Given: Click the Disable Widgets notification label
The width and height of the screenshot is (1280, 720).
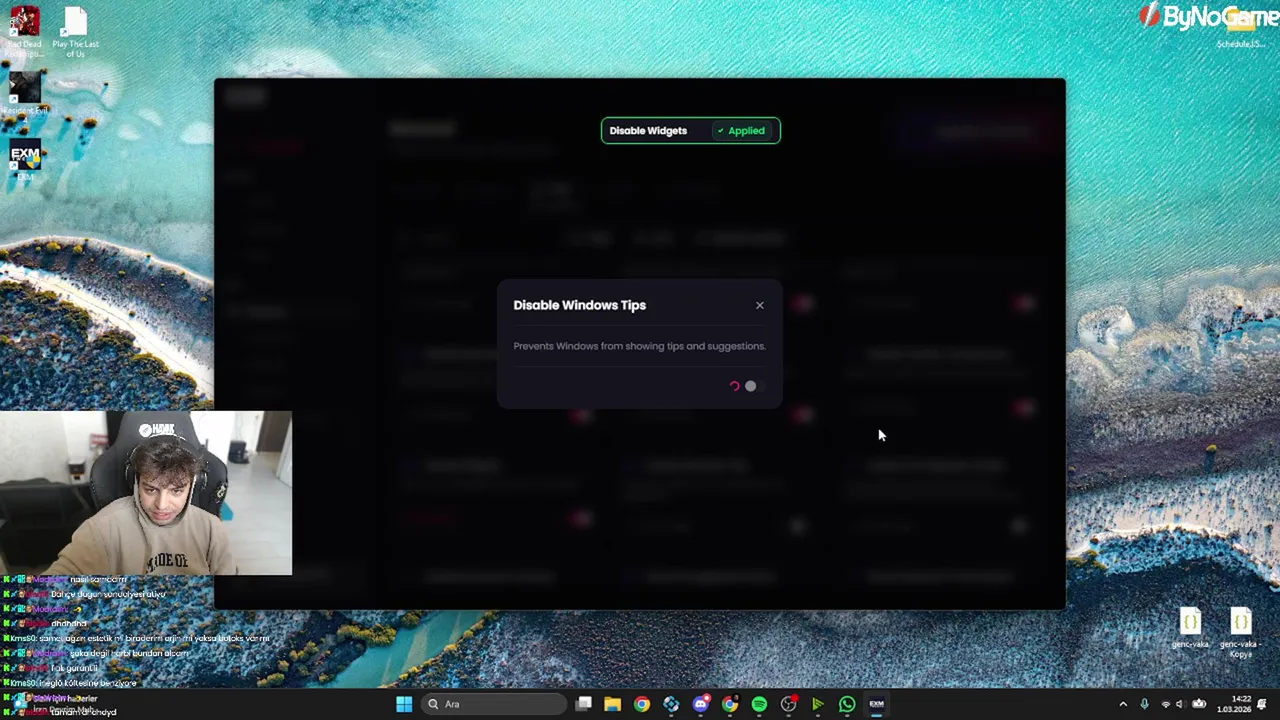Looking at the screenshot, I should pyautogui.click(x=648, y=131).
